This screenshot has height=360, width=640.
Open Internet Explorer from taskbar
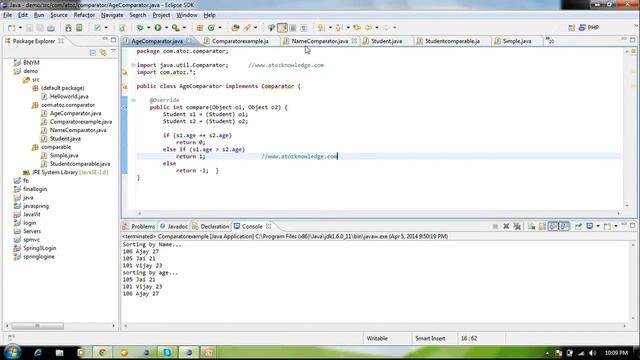tap(38, 352)
